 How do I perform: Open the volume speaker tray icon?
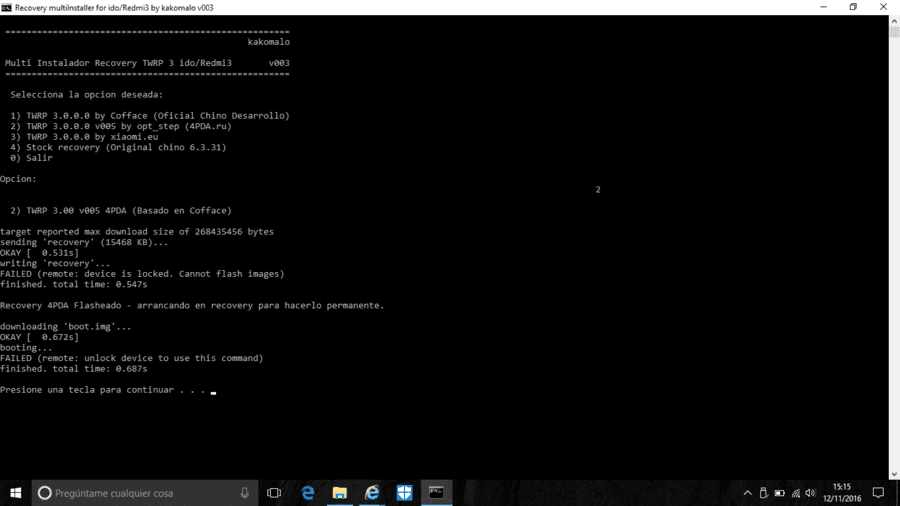(x=810, y=493)
